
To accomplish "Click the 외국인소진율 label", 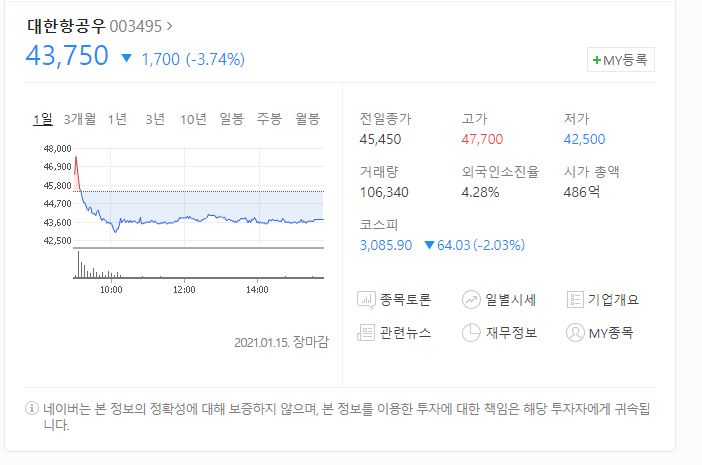I will click(500, 172).
